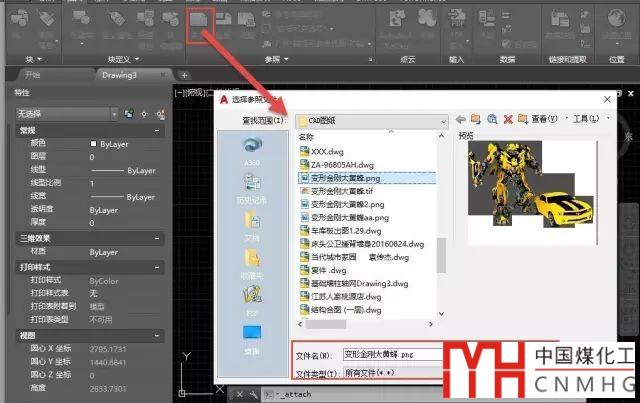
Task: Click the new tab plus button beside Drawing3
Action: coord(185,75)
